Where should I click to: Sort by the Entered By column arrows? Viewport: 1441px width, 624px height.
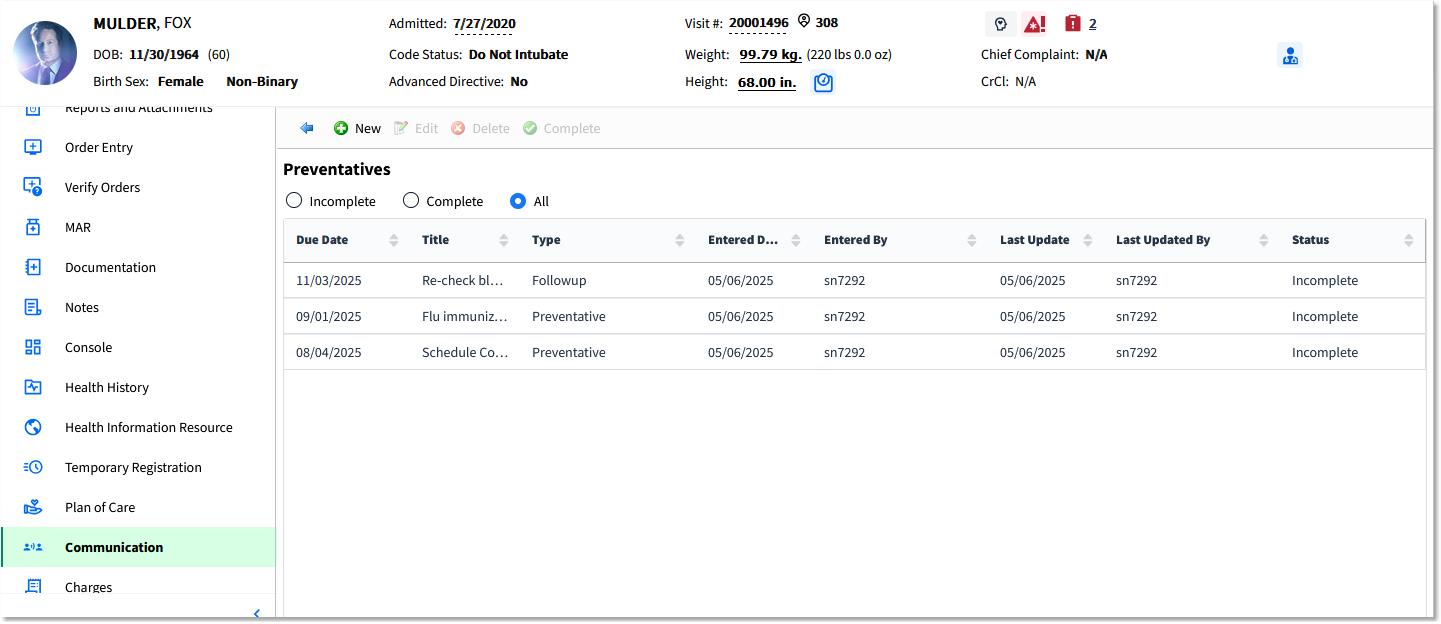pyautogui.click(x=972, y=240)
